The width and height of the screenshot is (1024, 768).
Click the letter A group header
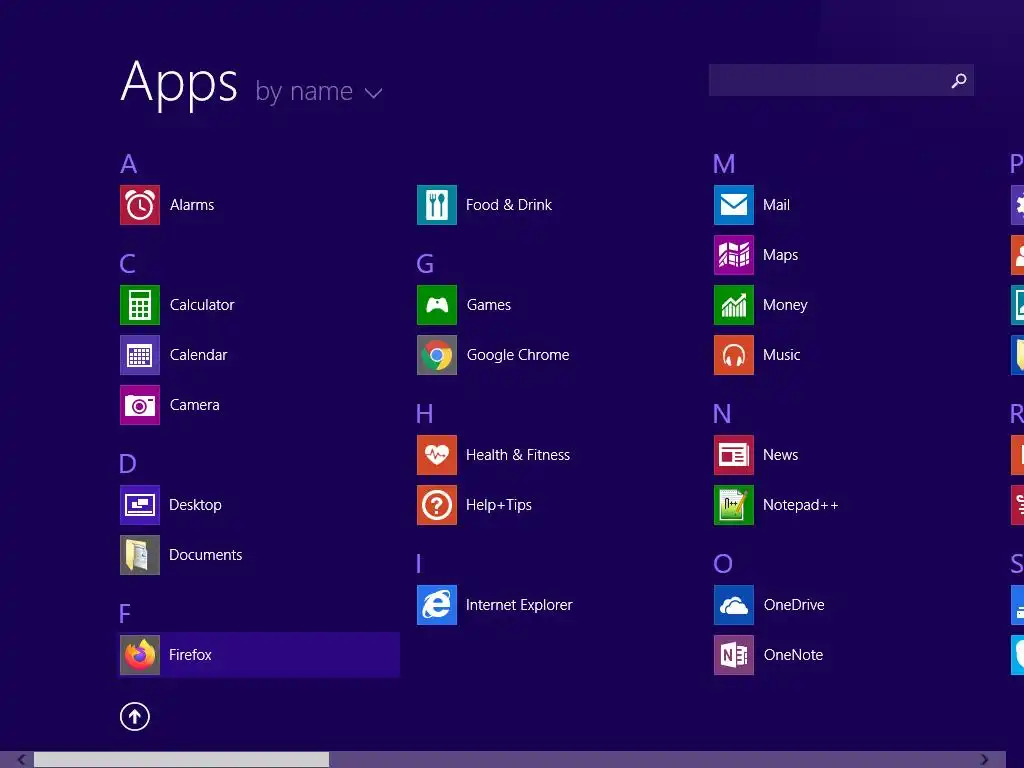point(129,164)
